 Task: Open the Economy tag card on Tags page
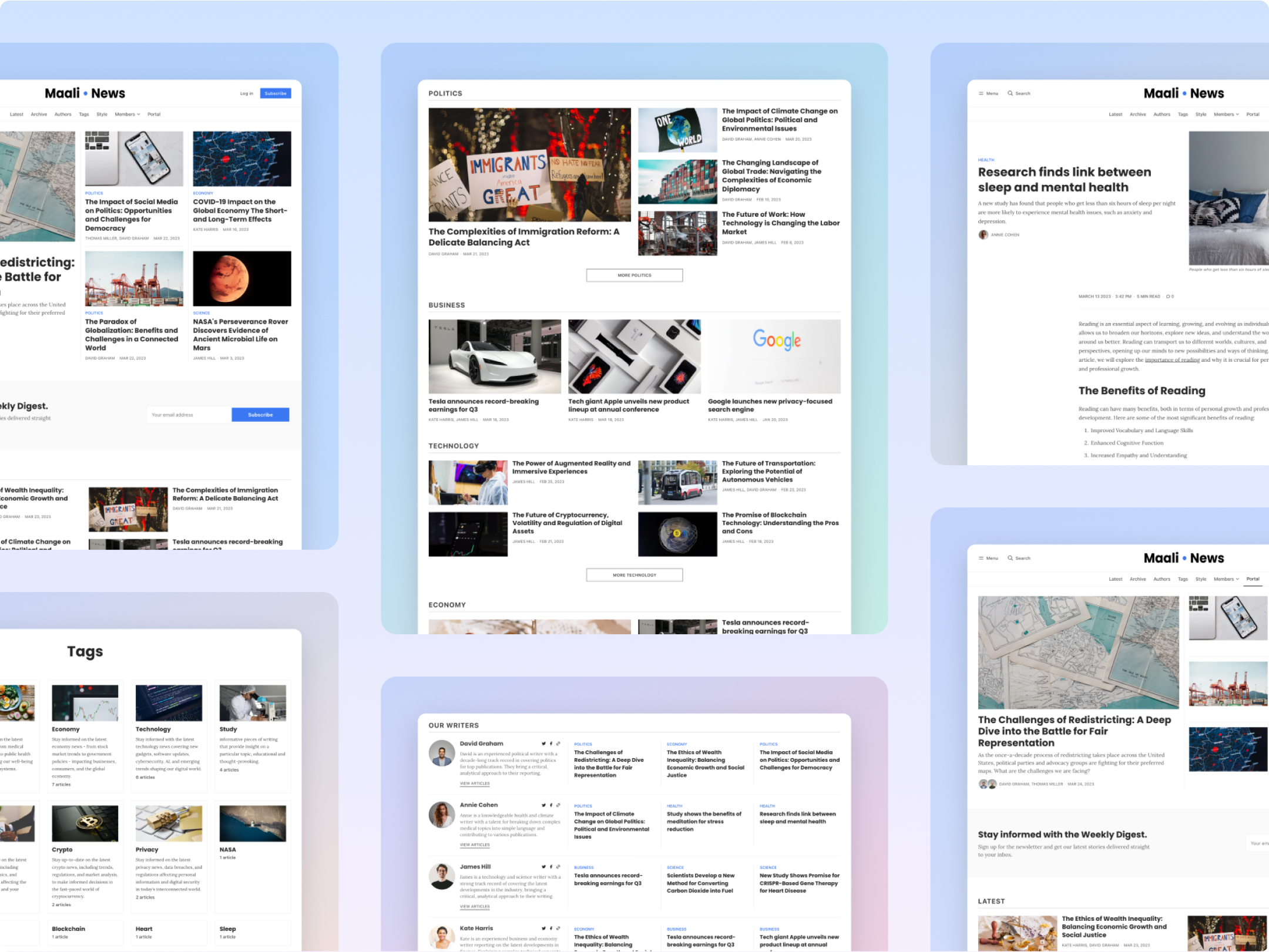coord(85,736)
